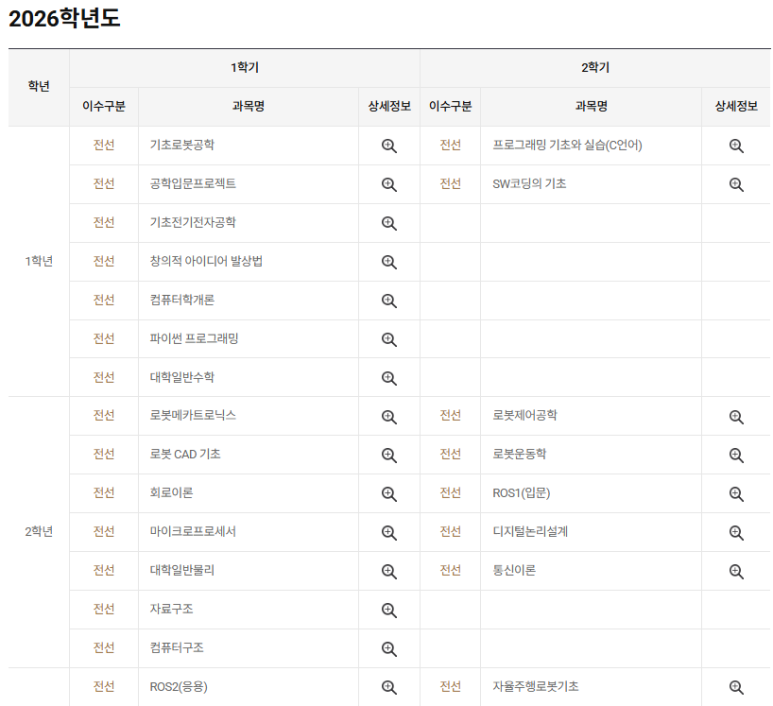
Task: Click the 자율주행로봇기초 course name
Action: click(536, 686)
